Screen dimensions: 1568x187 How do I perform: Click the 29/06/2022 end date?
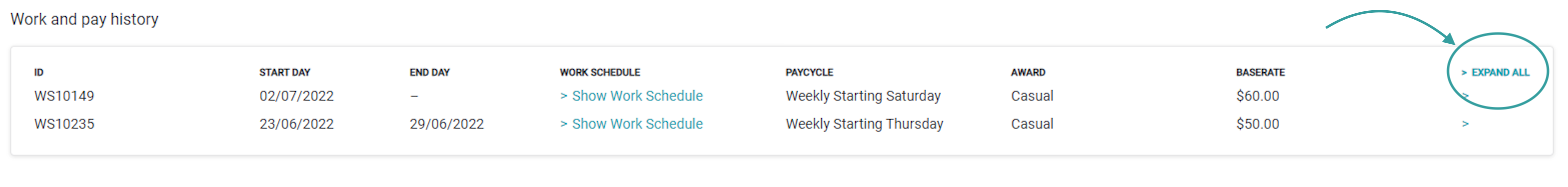446,124
